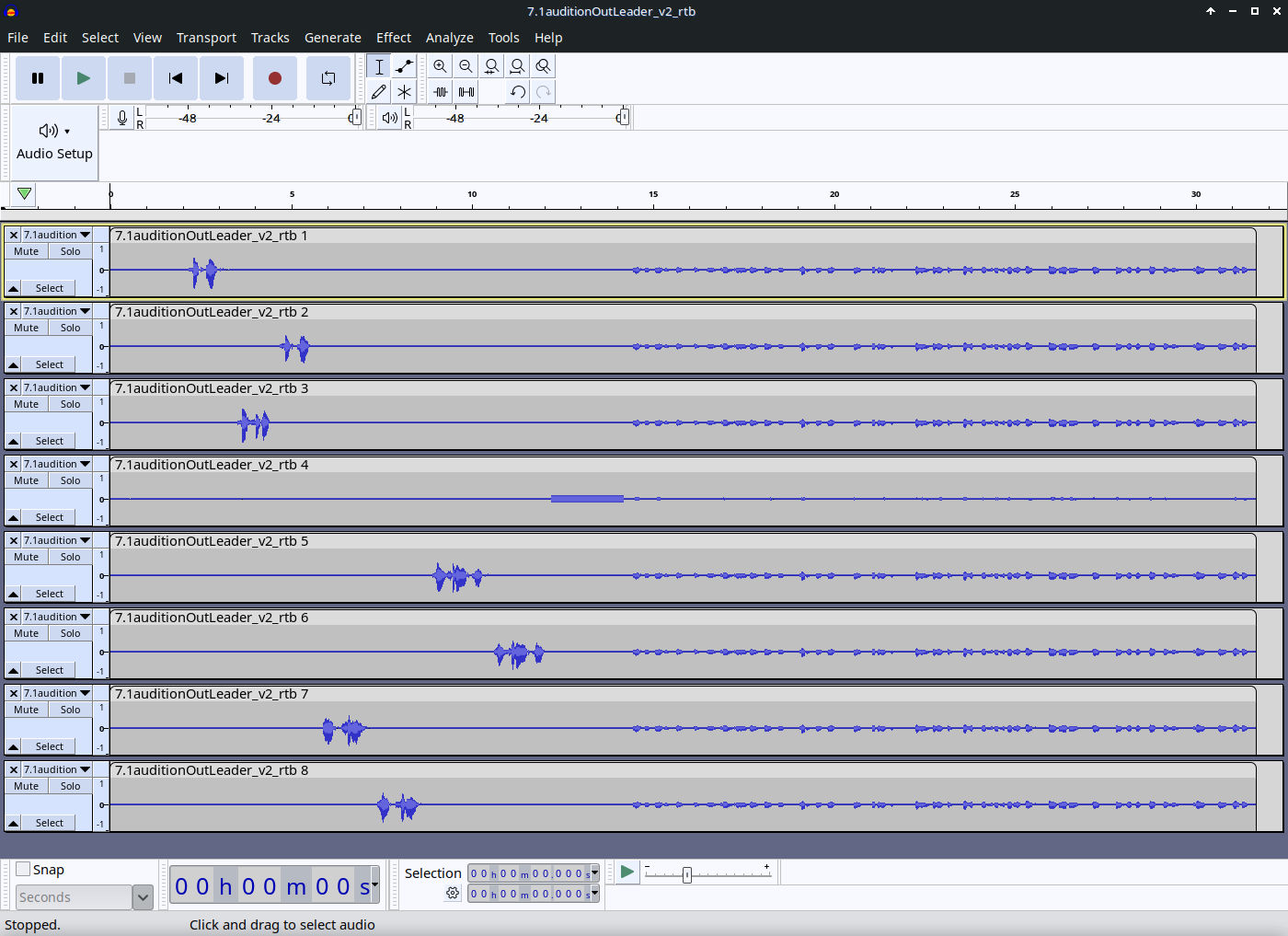The width and height of the screenshot is (1288, 936).
Task: Open track rtb 1 name dropdown
Action: click(x=57, y=235)
